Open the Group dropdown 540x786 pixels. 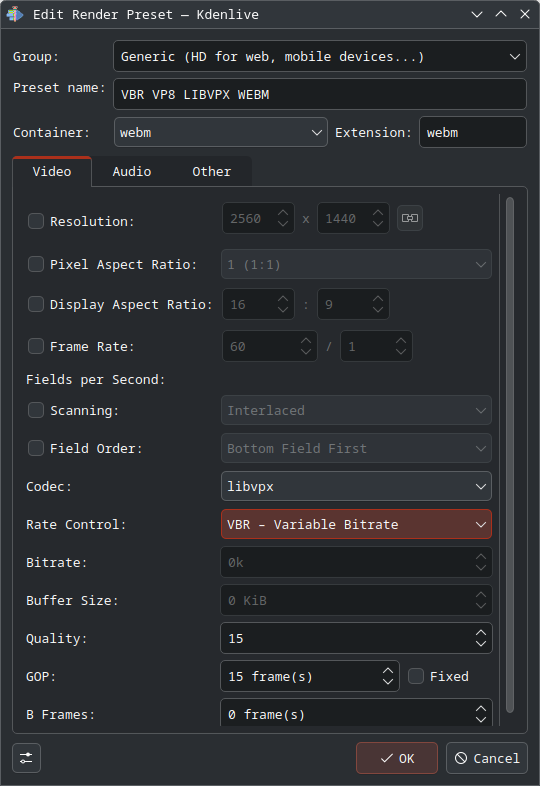(320, 56)
